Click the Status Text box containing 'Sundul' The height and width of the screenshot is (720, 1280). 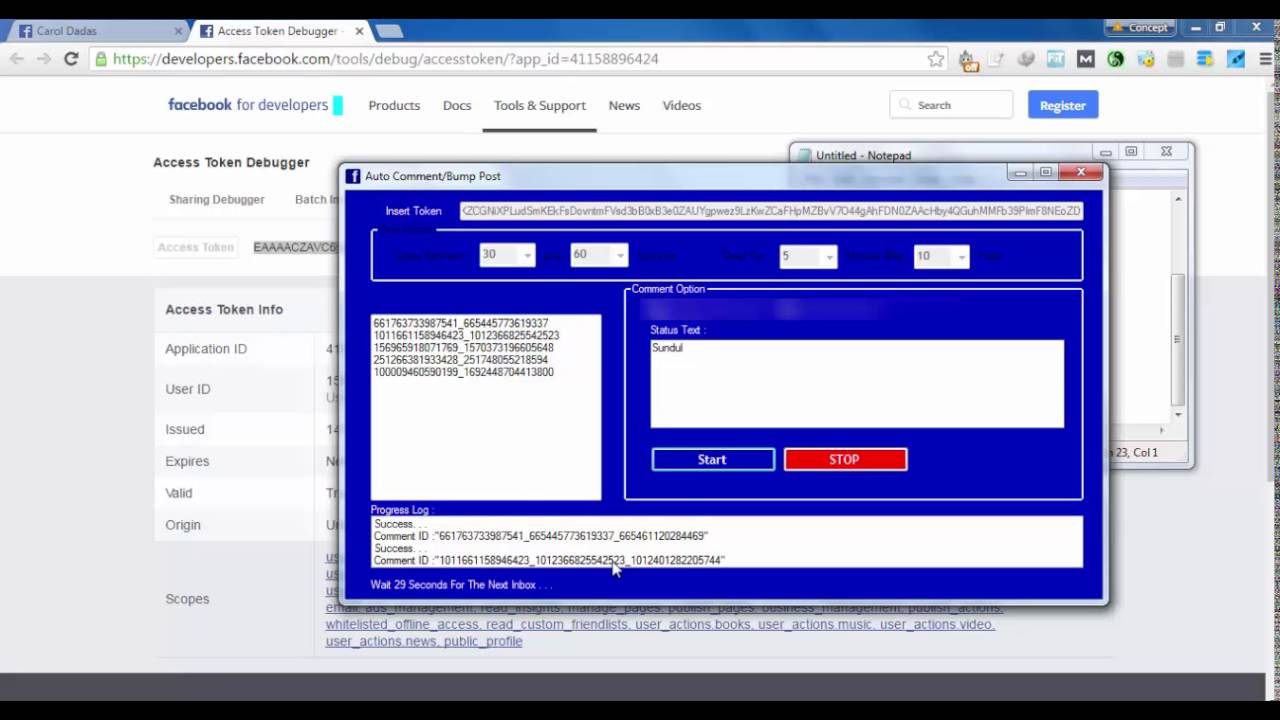857,384
